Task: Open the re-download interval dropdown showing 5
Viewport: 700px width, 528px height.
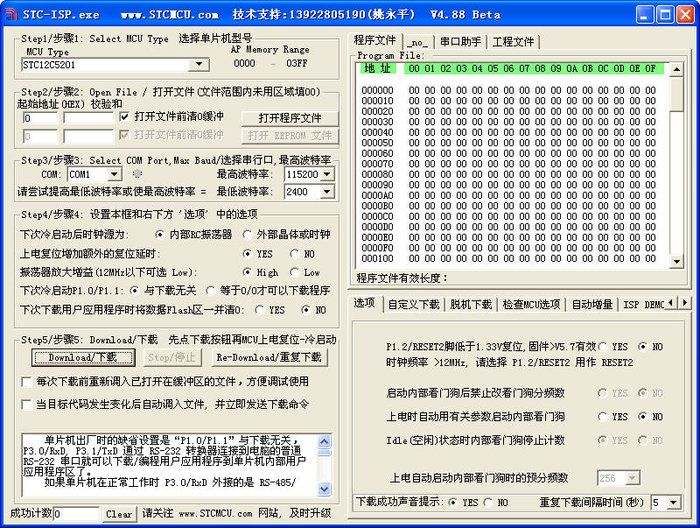Action: click(x=673, y=503)
